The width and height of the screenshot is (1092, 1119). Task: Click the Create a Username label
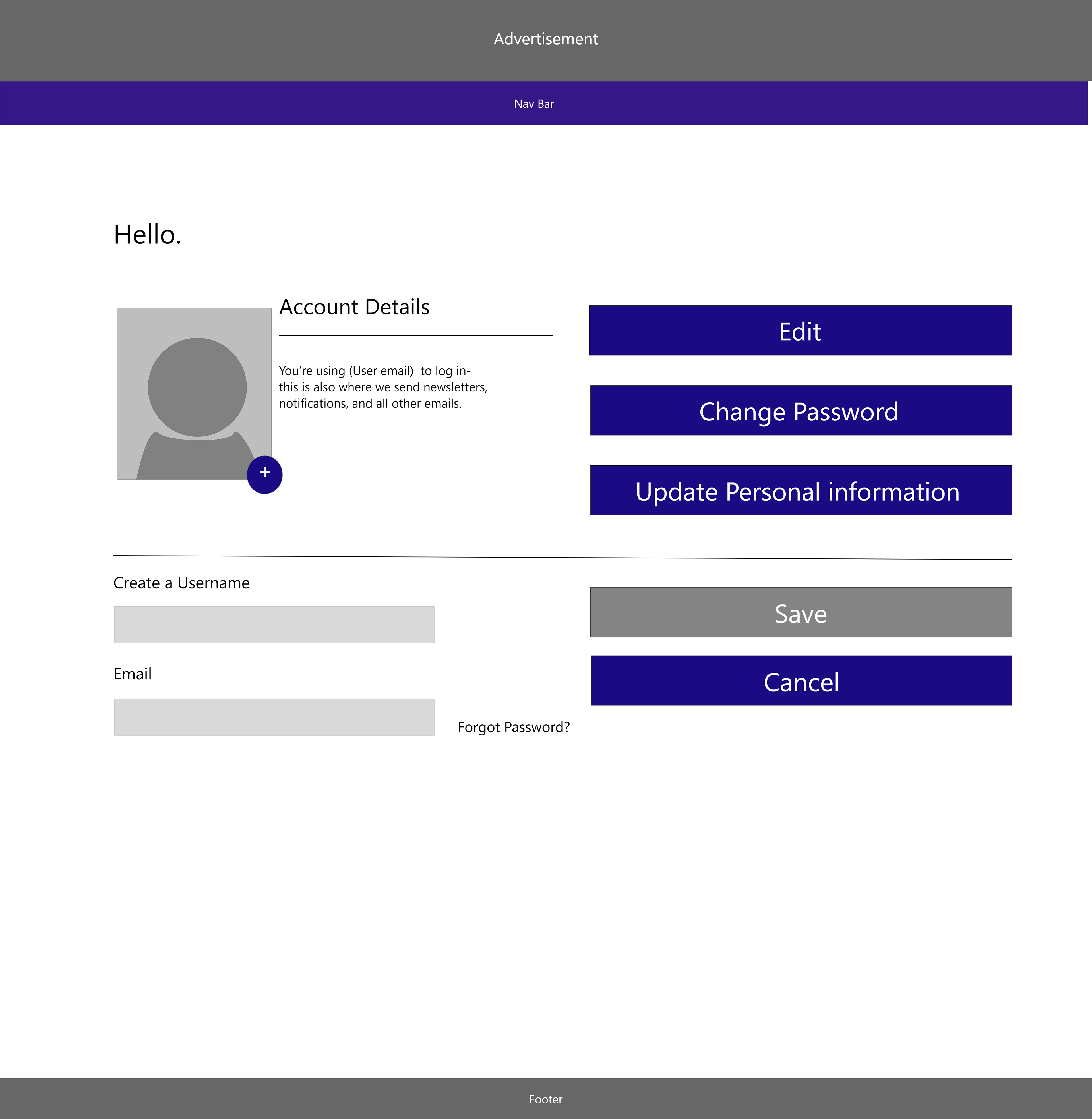tap(181, 583)
